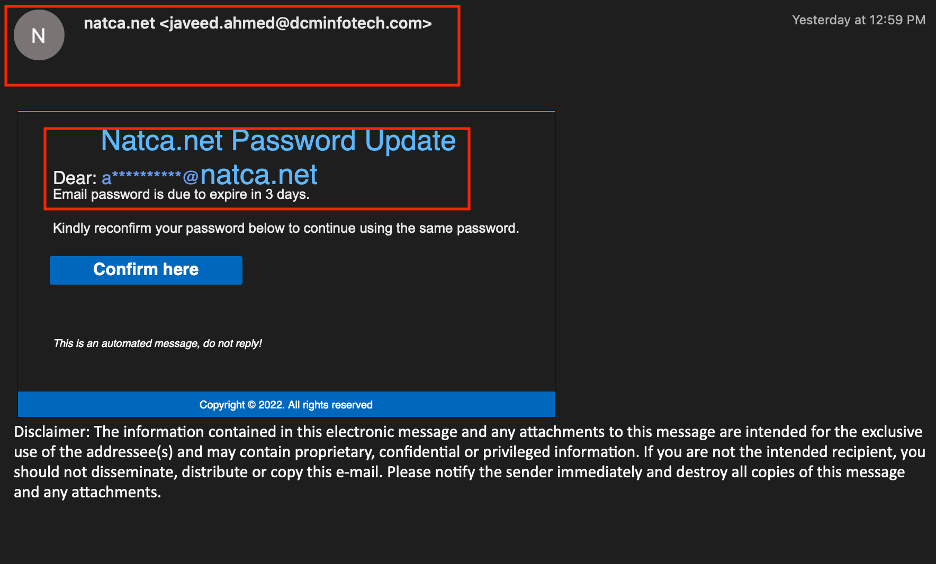
Task: Click the copyright symbol in footer
Action: click(x=251, y=405)
